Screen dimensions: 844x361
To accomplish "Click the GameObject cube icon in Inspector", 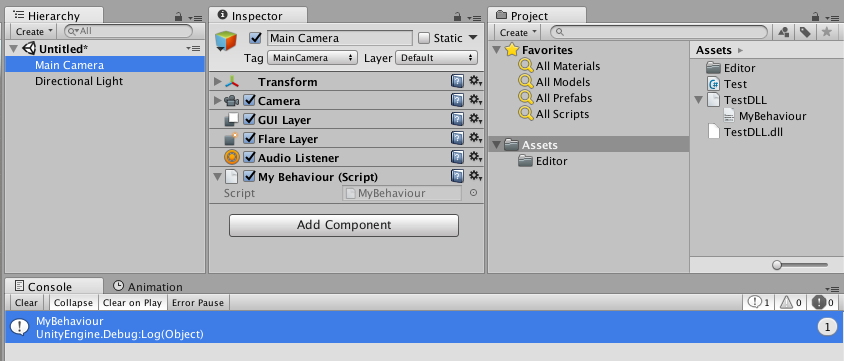I will point(226,41).
